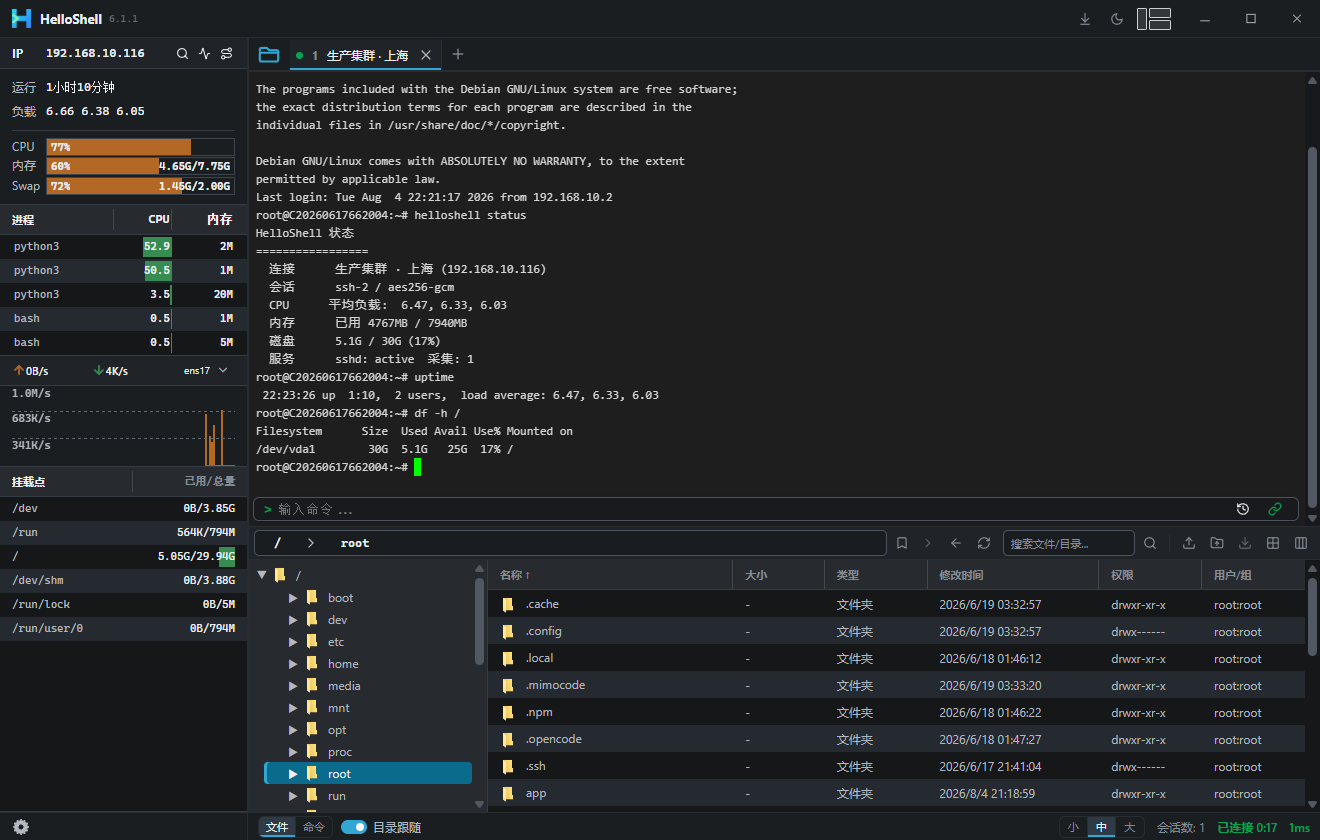The height and width of the screenshot is (840, 1320).
Task: Click the green link icon in command bar
Action: pos(1275,509)
